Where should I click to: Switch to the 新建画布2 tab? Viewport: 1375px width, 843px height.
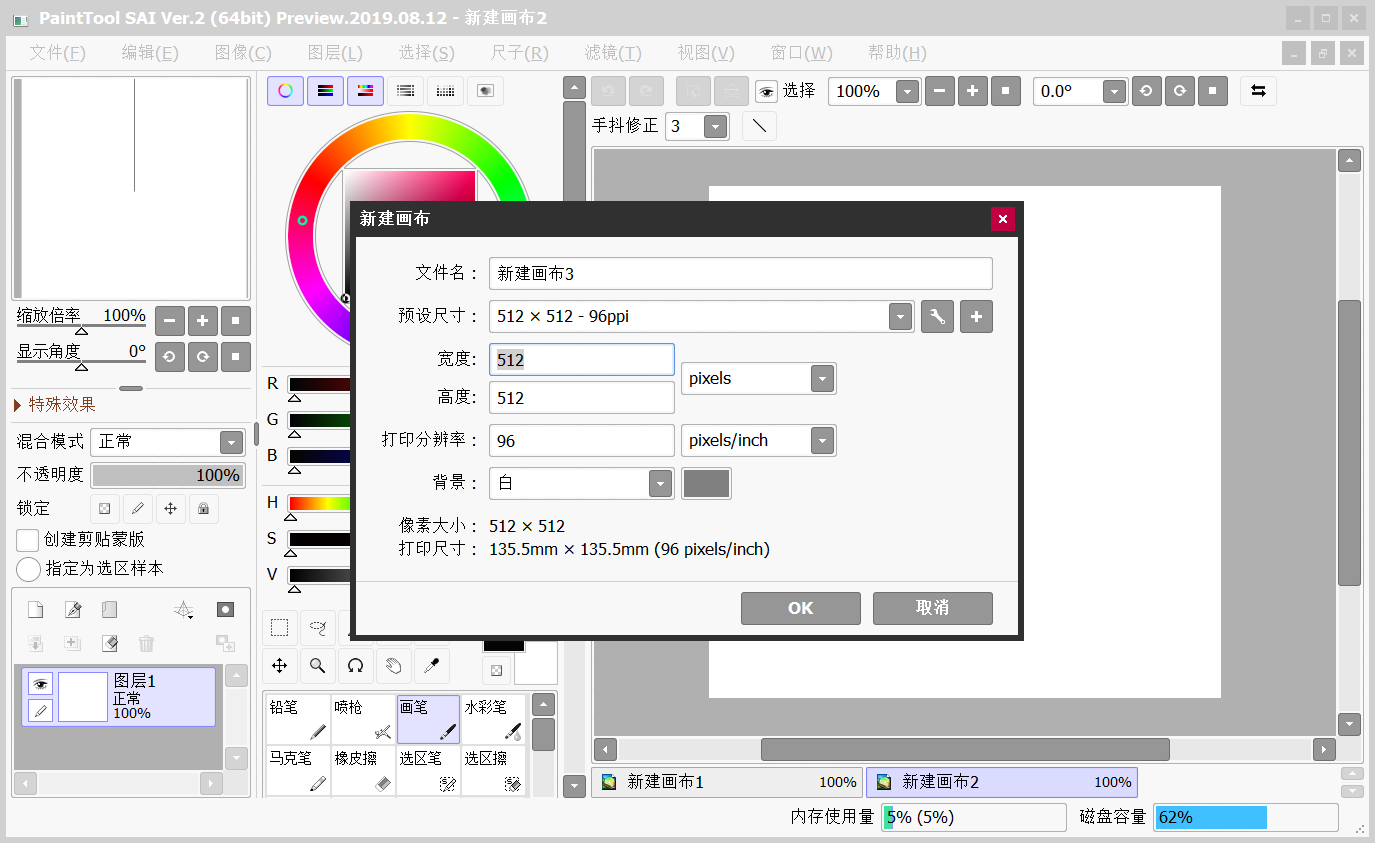(1002, 782)
